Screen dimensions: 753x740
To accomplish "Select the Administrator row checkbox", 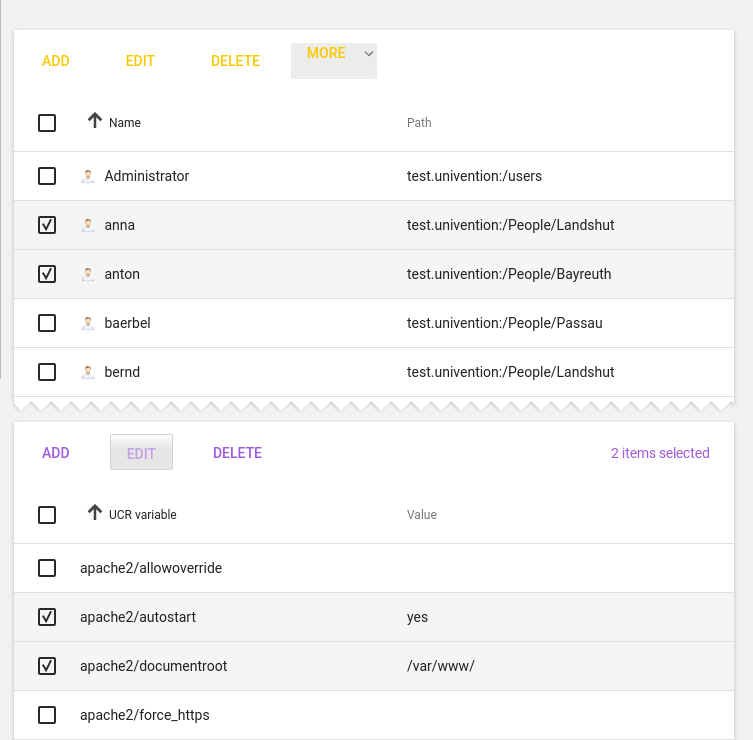I will pos(47,176).
